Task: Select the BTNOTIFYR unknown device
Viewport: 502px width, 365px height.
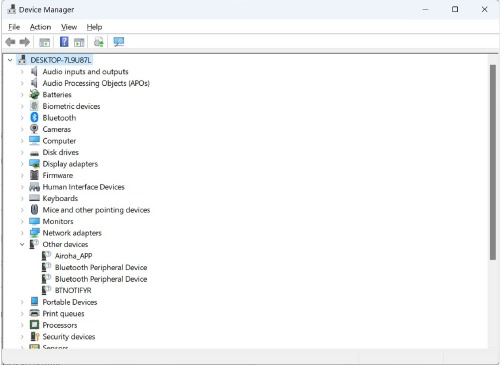Action: [x=73, y=290]
